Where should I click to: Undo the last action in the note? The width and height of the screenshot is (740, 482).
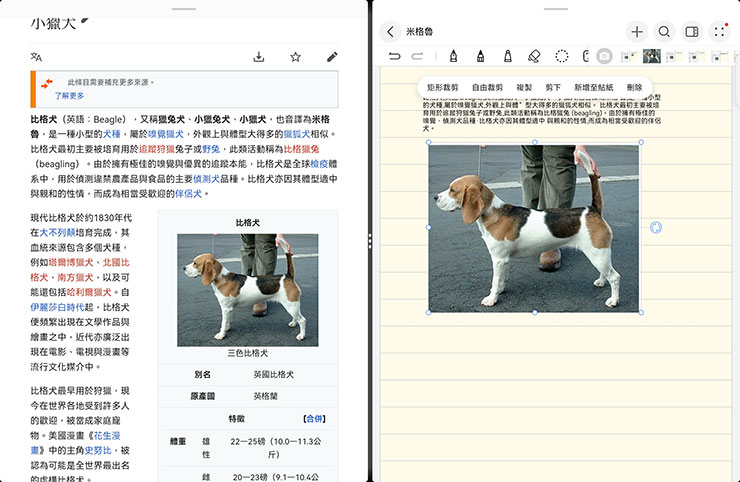tap(395, 56)
